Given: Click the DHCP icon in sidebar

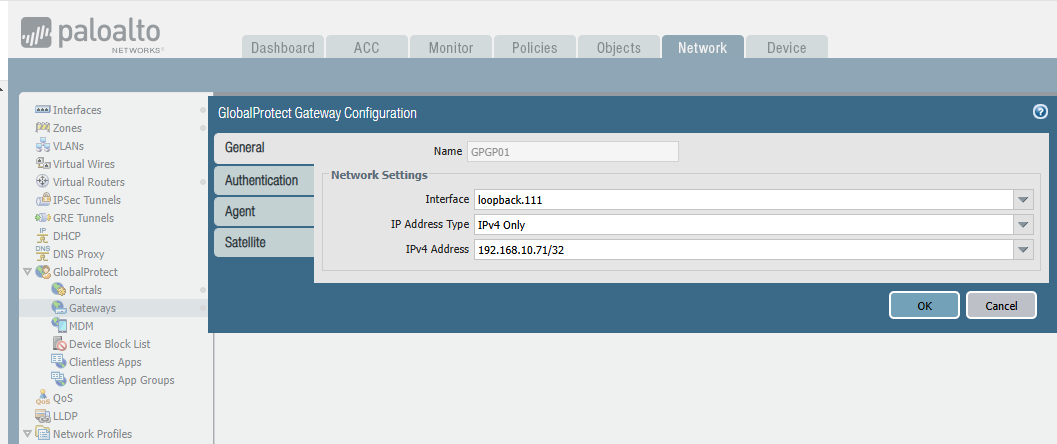Looking at the screenshot, I should click(x=42, y=236).
